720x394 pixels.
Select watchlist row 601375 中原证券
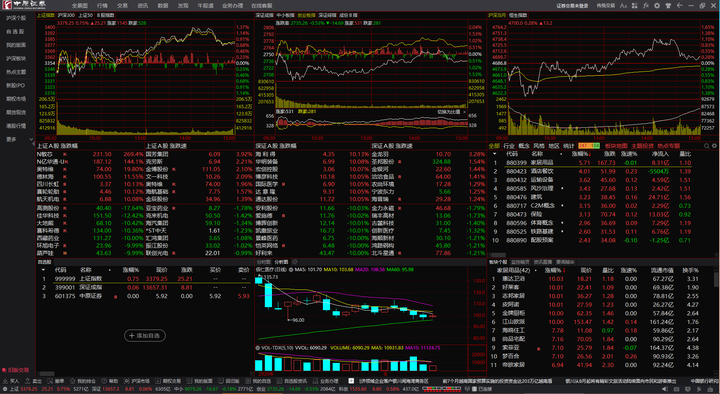pyautogui.click(x=145, y=296)
